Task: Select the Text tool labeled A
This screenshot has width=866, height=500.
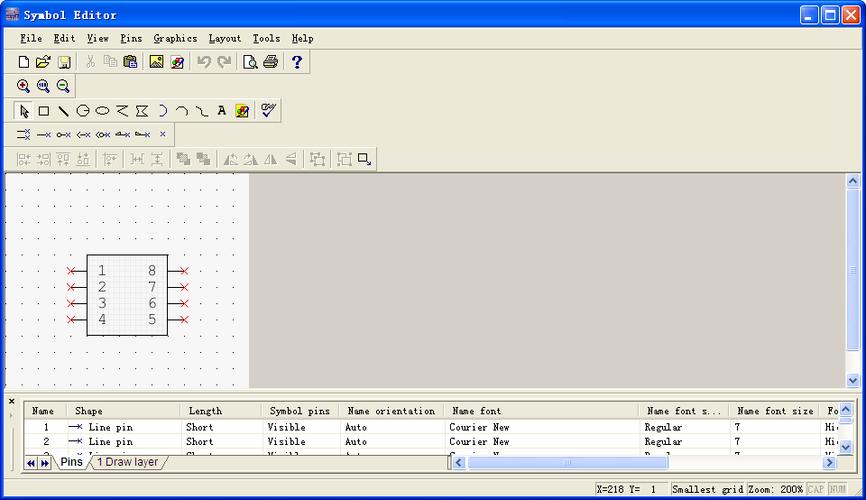Action: (x=221, y=110)
